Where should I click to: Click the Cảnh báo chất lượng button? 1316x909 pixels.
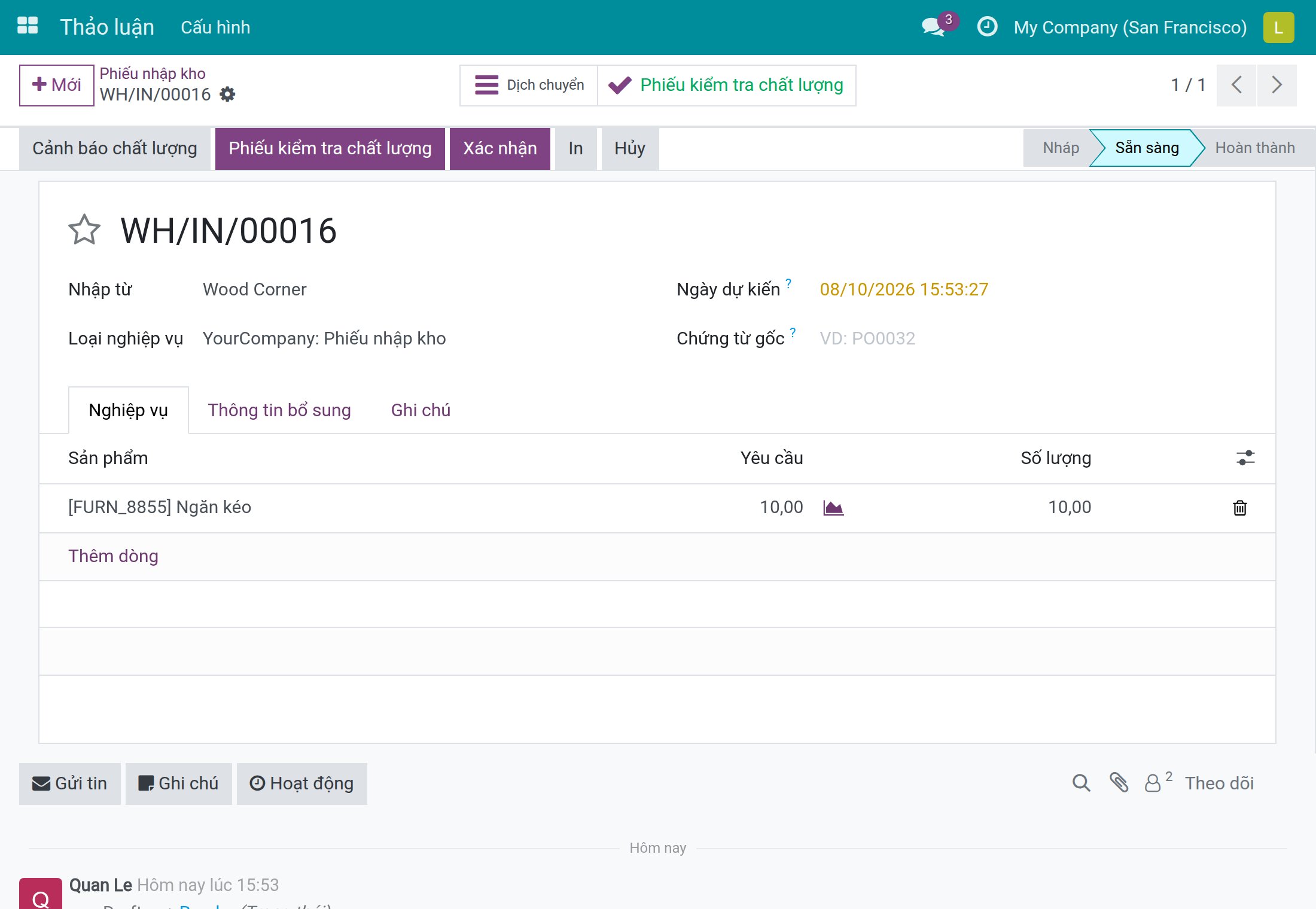point(115,148)
